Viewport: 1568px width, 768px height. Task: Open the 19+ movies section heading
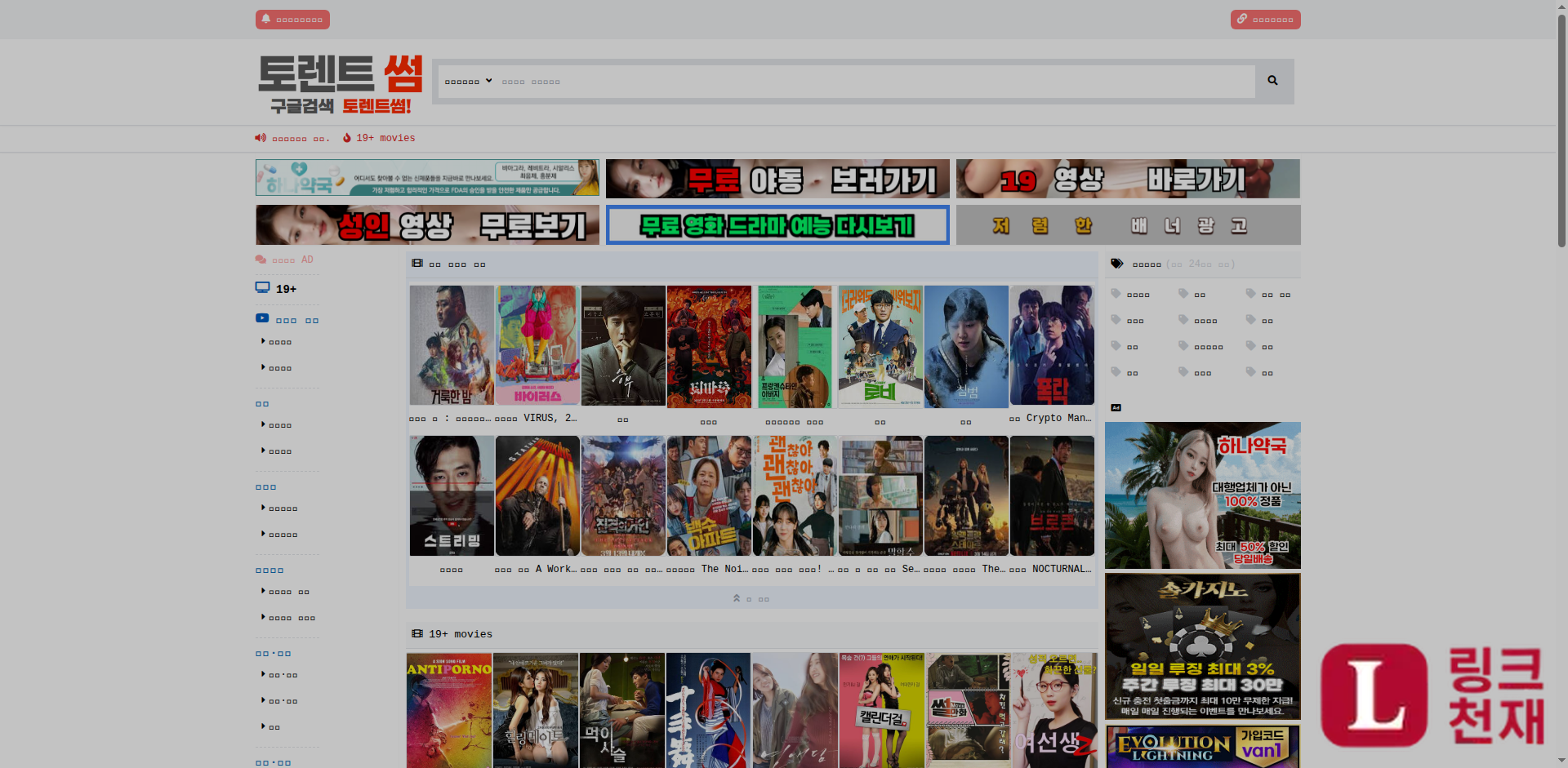(x=461, y=634)
